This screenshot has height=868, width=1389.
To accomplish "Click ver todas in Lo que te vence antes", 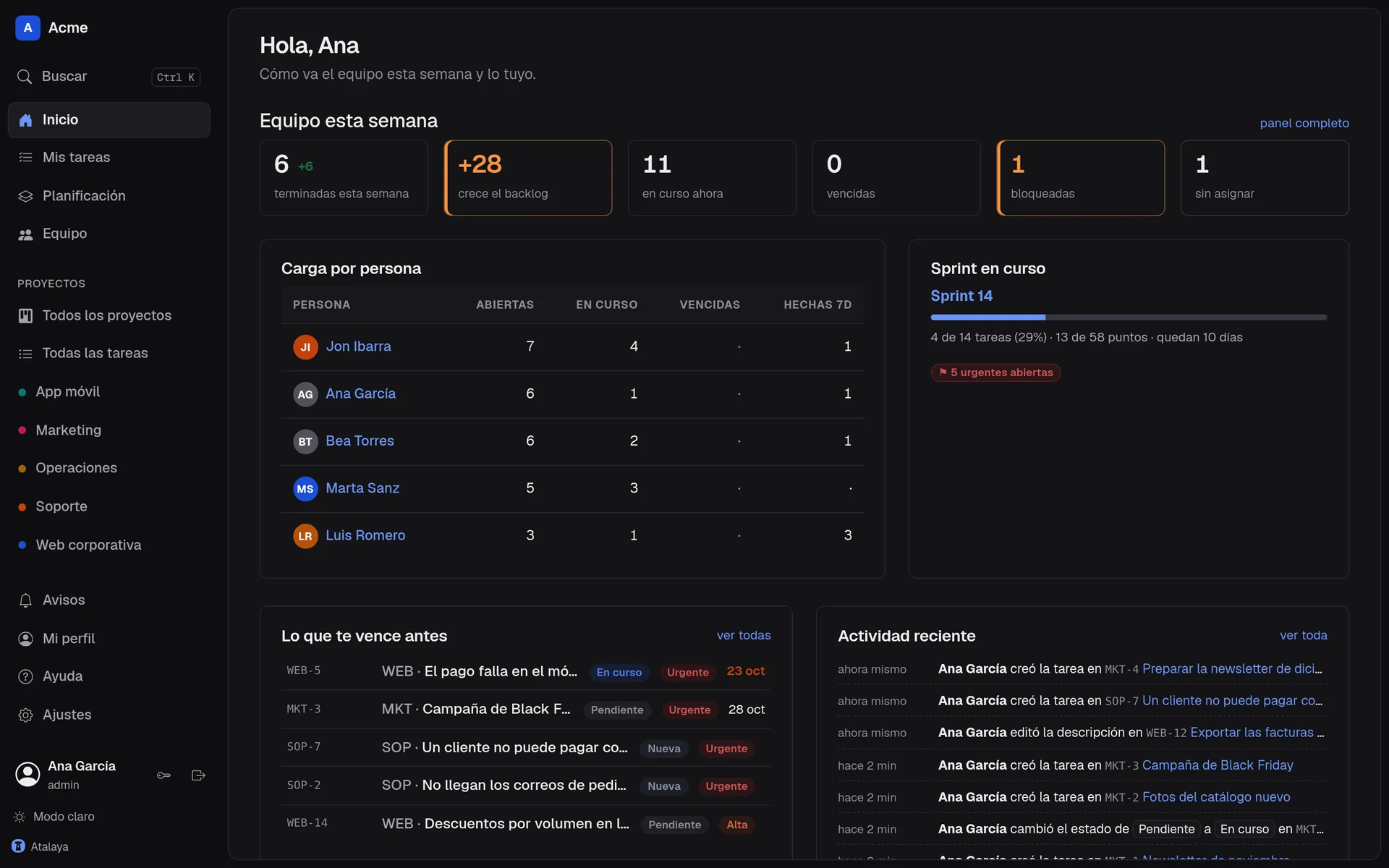I will coord(744,635).
